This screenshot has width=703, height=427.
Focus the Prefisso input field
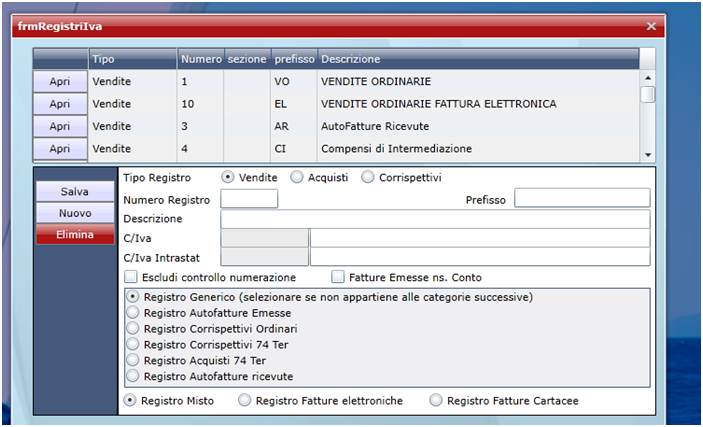coord(582,198)
